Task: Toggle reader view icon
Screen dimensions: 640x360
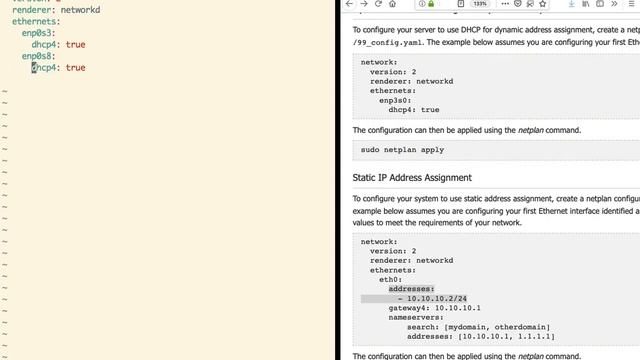Action: [x=461, y=4]
